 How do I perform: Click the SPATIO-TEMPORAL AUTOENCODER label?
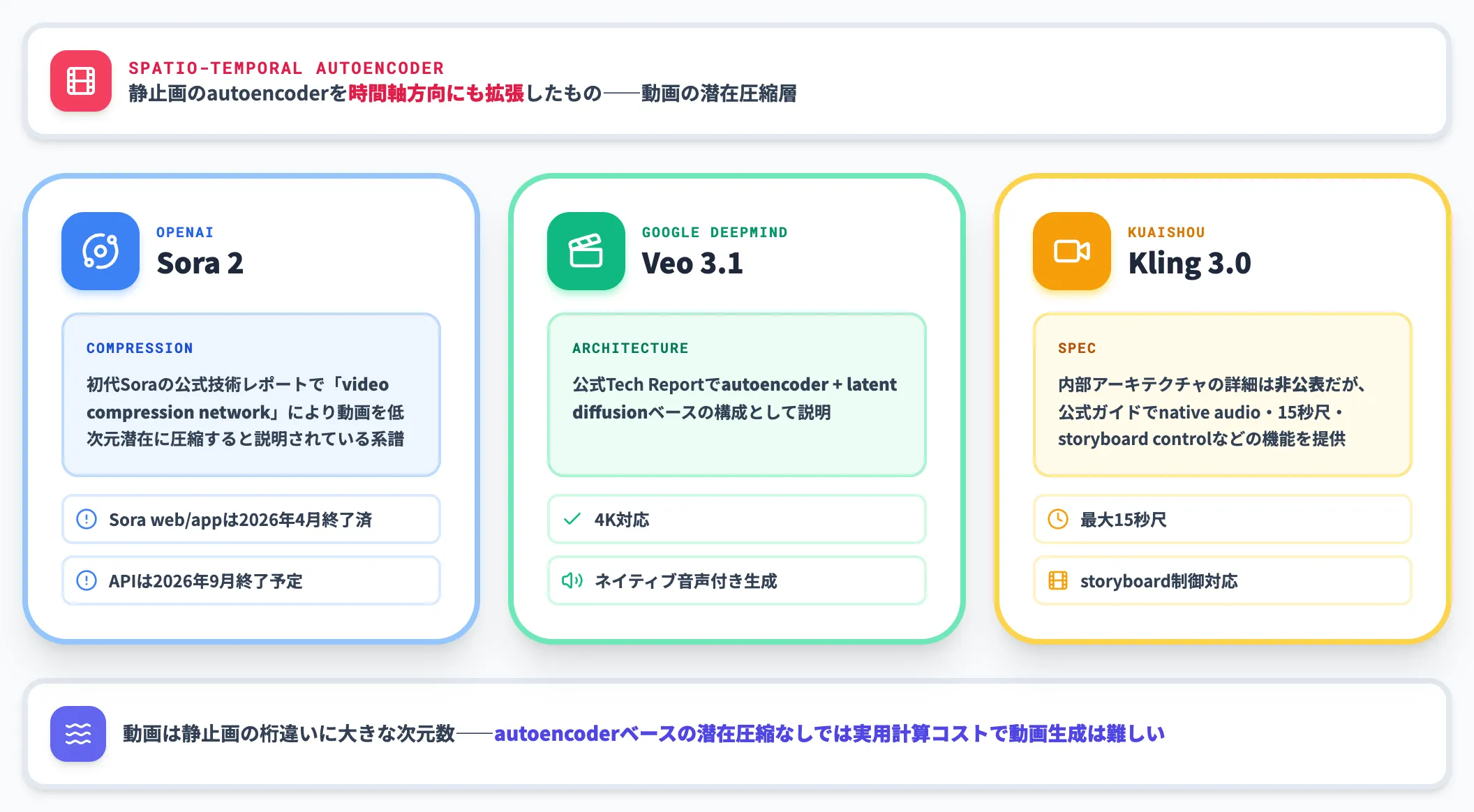[286, 68]
